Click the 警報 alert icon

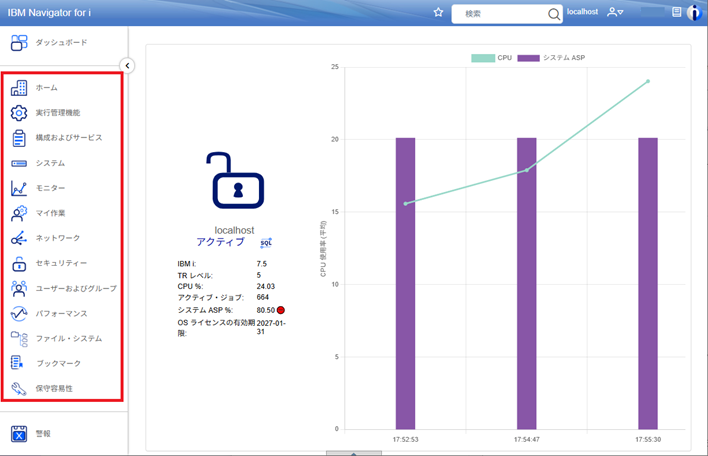(x=19, y=434)
